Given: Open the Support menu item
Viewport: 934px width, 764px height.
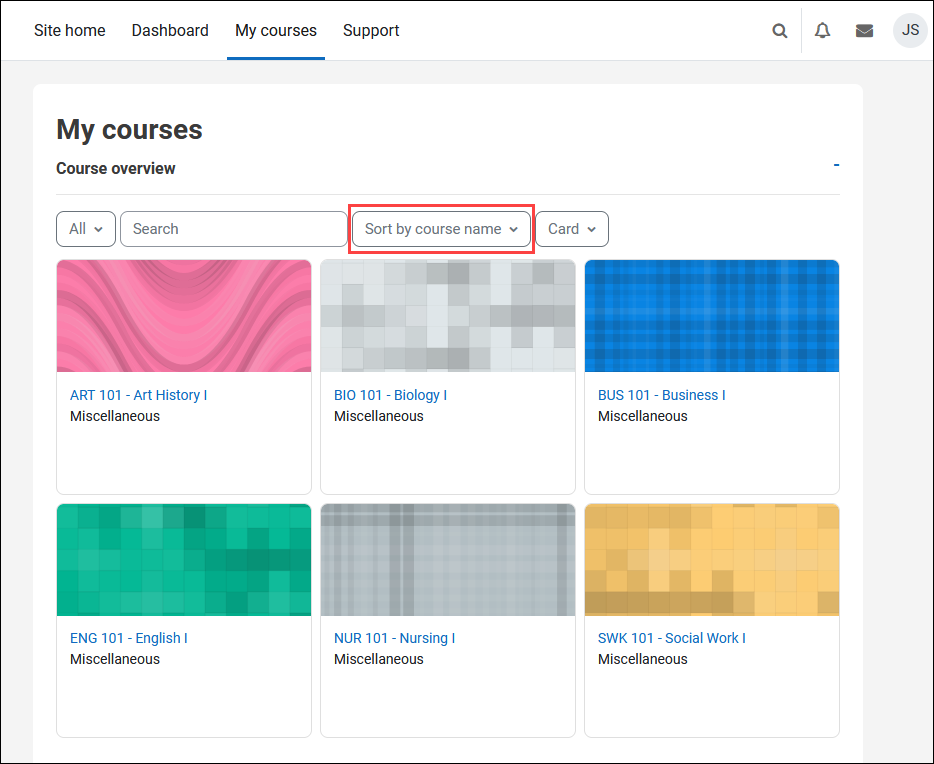Looking at the screenshot, I should click(x=371, y=30).
